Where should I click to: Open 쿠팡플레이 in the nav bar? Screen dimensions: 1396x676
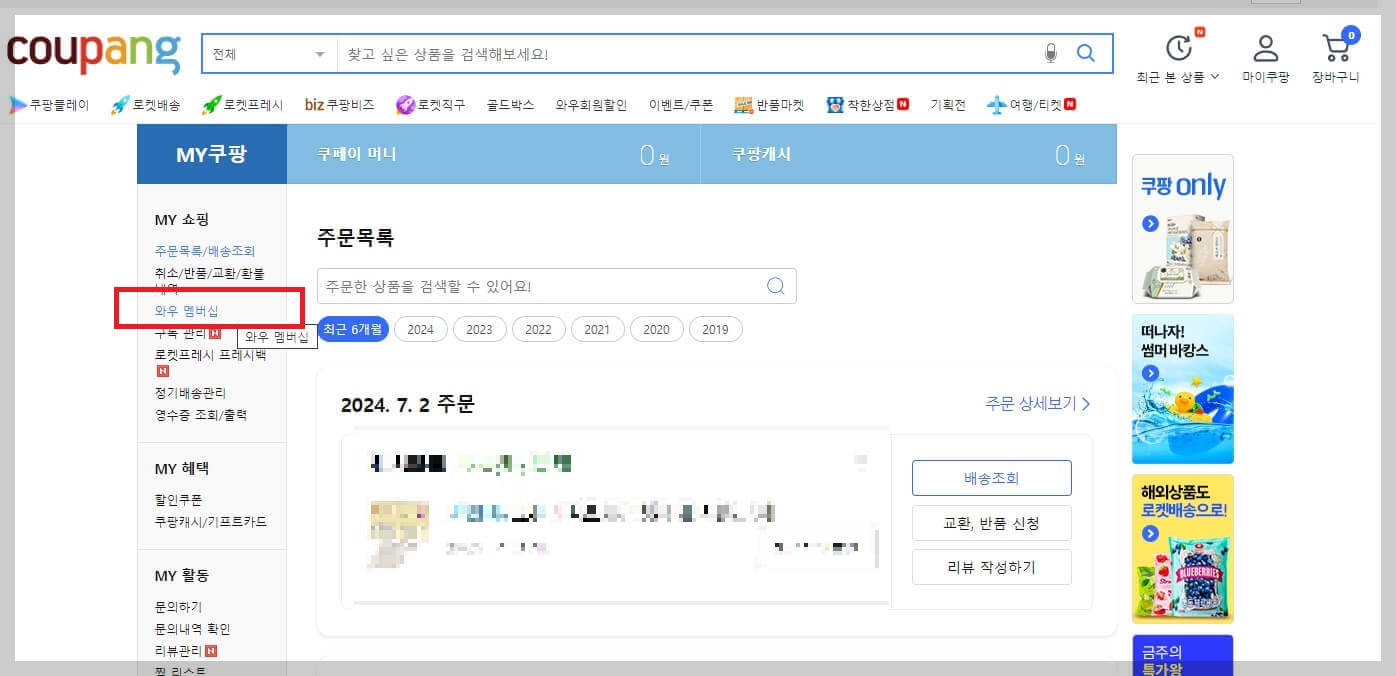pyautogui.click(x=50, y=104)
